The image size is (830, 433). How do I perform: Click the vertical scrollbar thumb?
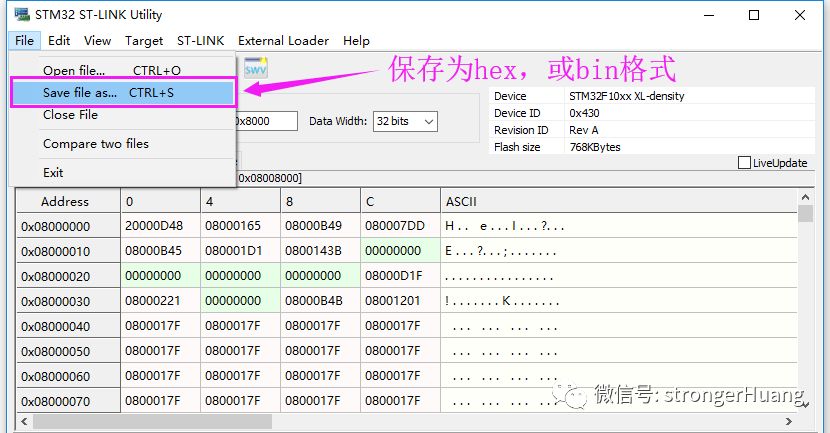[805, 213]
